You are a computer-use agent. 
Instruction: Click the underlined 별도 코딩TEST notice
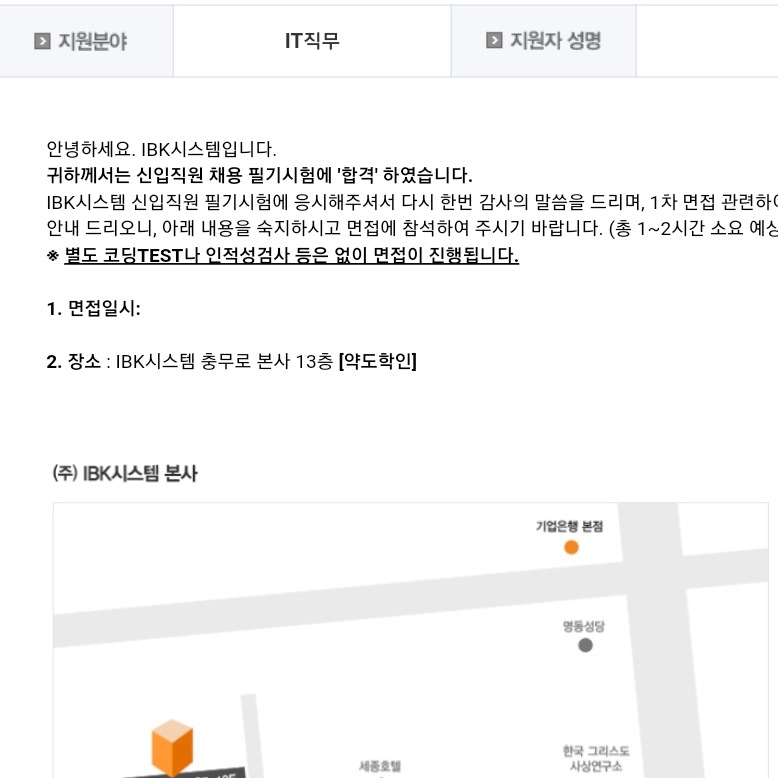click(291, 256)
